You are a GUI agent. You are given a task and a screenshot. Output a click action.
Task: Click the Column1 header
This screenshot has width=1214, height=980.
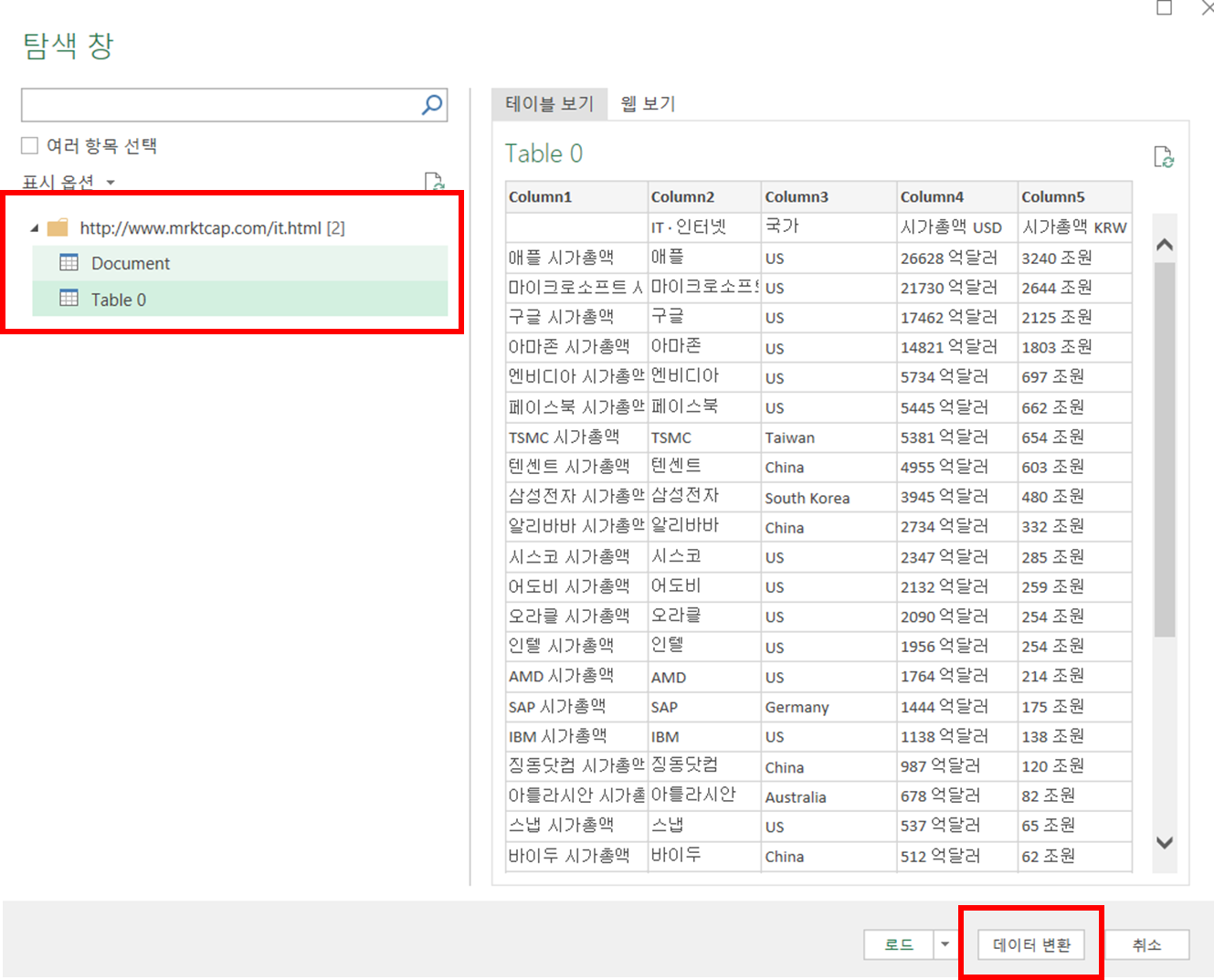(576, 196)
